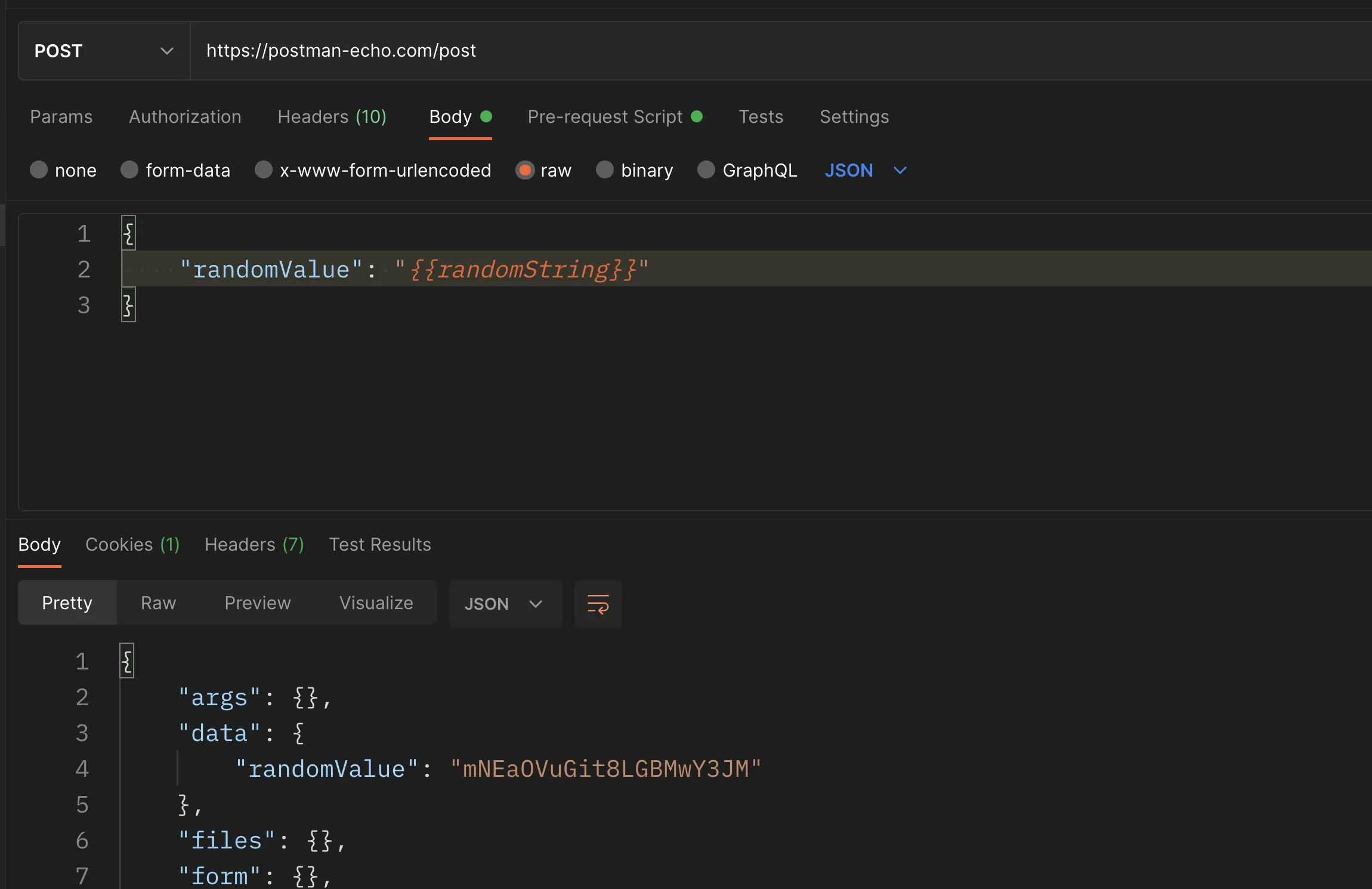The height and width of the screenshot is (889, 1372).
Task: Open the request Headers (10) tab
Action: [x=332, y=117]
